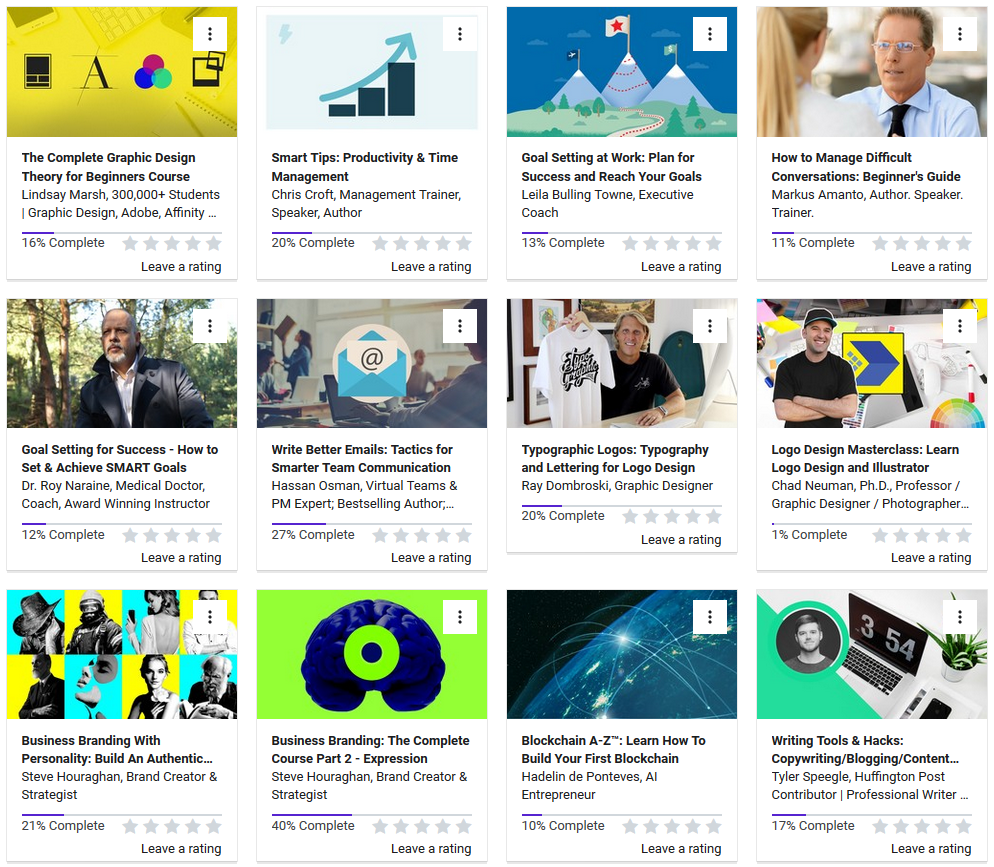The image size is (994, 867).
Task: Click Leave a rating under Graphic Design Theory
Action: tap(181, 267)
